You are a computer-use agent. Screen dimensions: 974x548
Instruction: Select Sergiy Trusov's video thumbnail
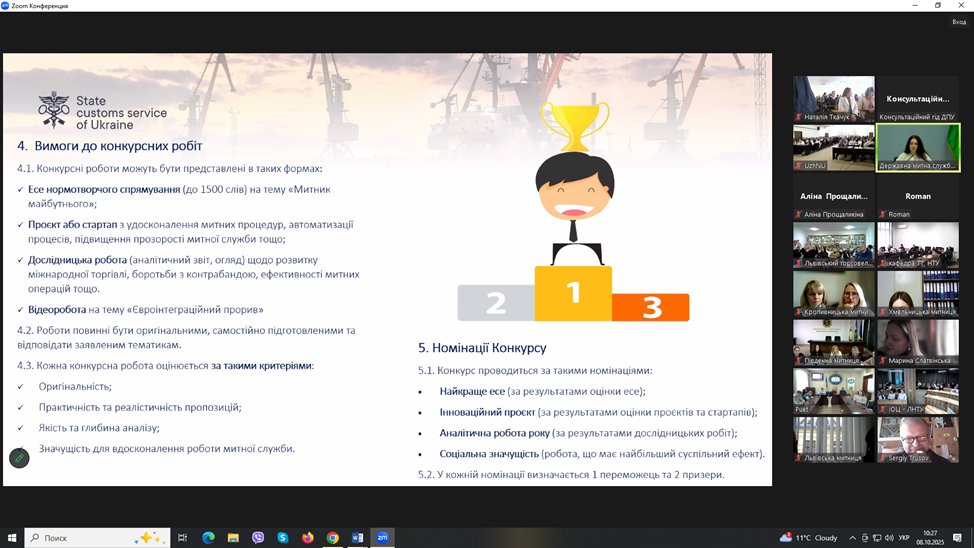918,439
